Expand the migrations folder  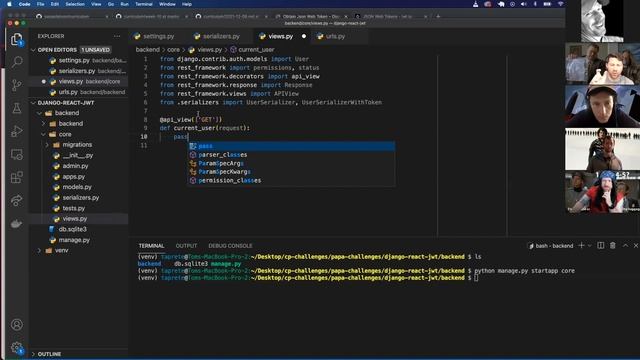coord(47,145)
